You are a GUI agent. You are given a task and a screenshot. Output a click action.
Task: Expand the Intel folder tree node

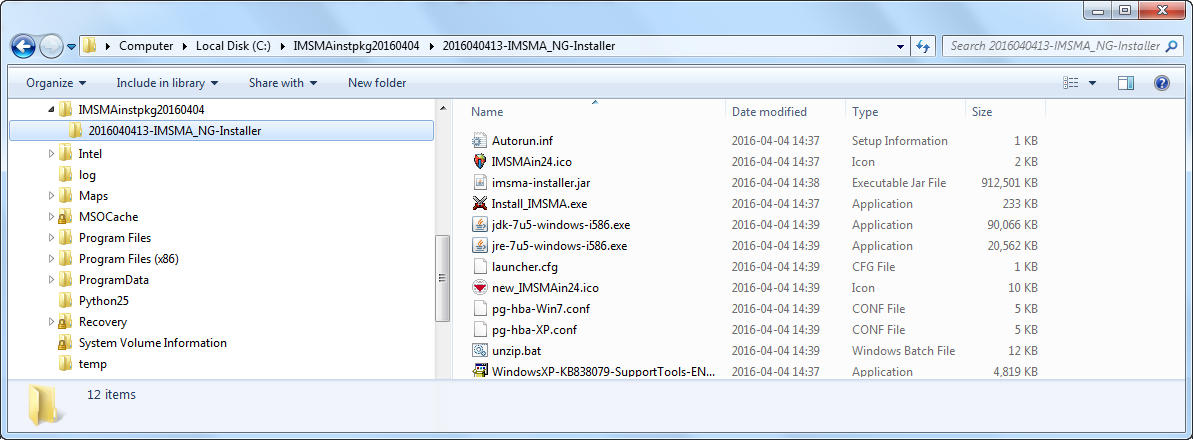click(52, 154)
